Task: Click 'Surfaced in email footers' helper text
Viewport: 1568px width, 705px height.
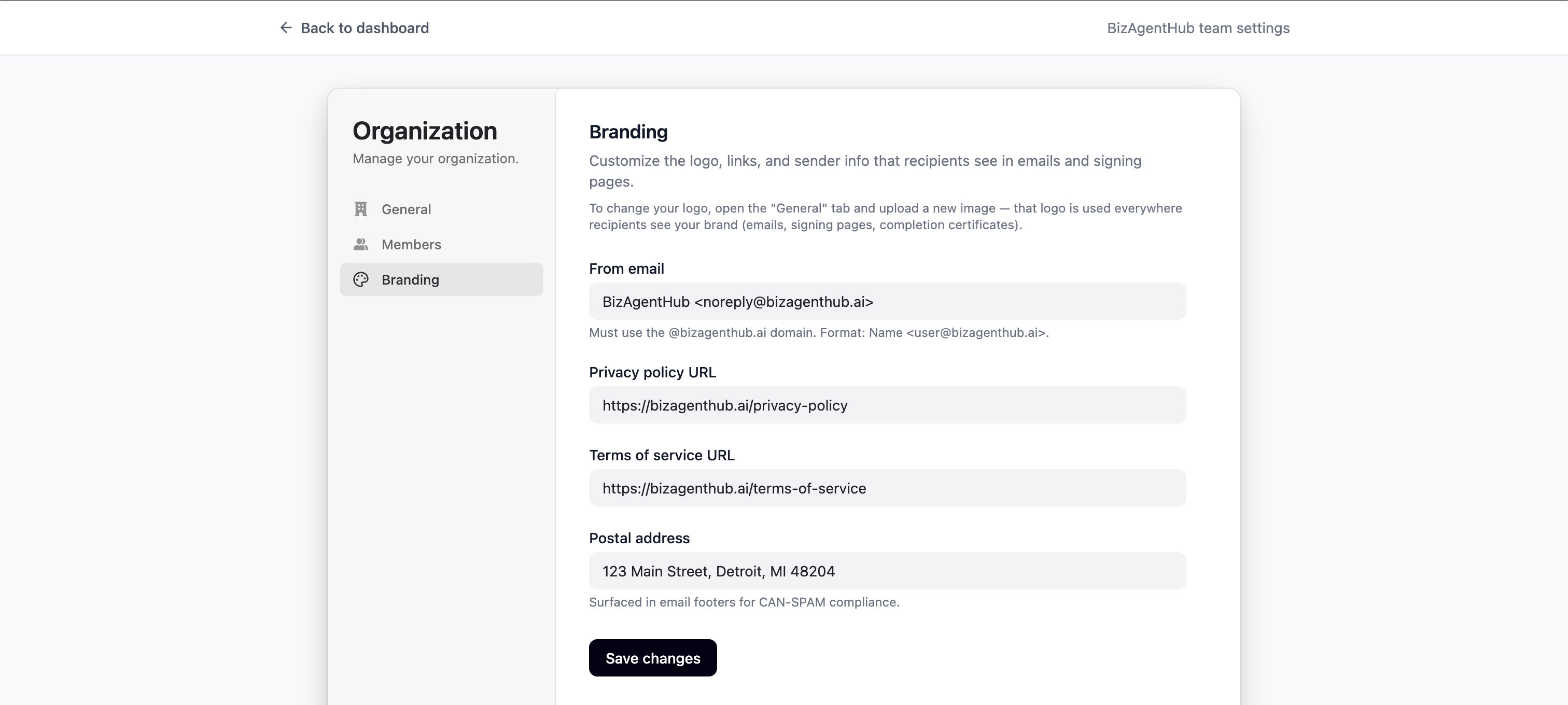Action: 744,602
